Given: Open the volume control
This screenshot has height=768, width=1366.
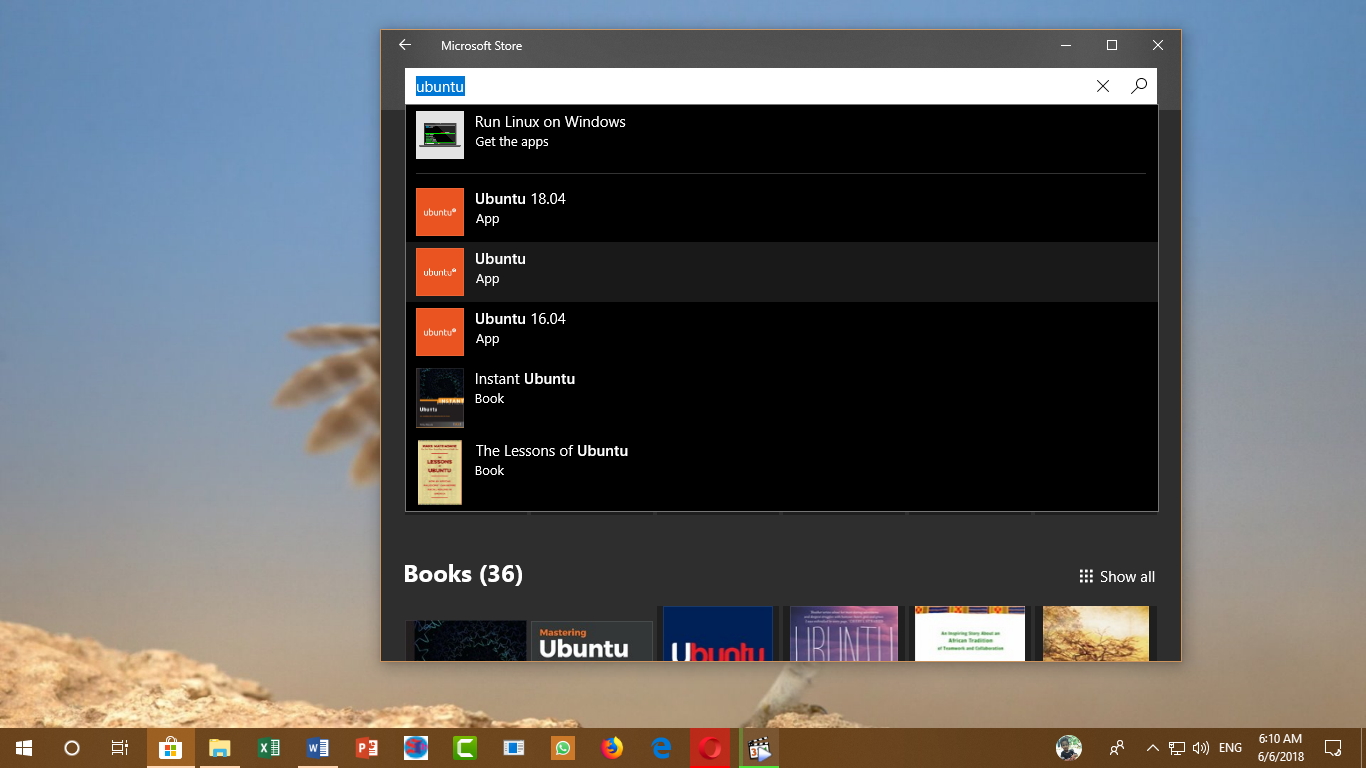Looking at the screenshot, I should 1199,747.
